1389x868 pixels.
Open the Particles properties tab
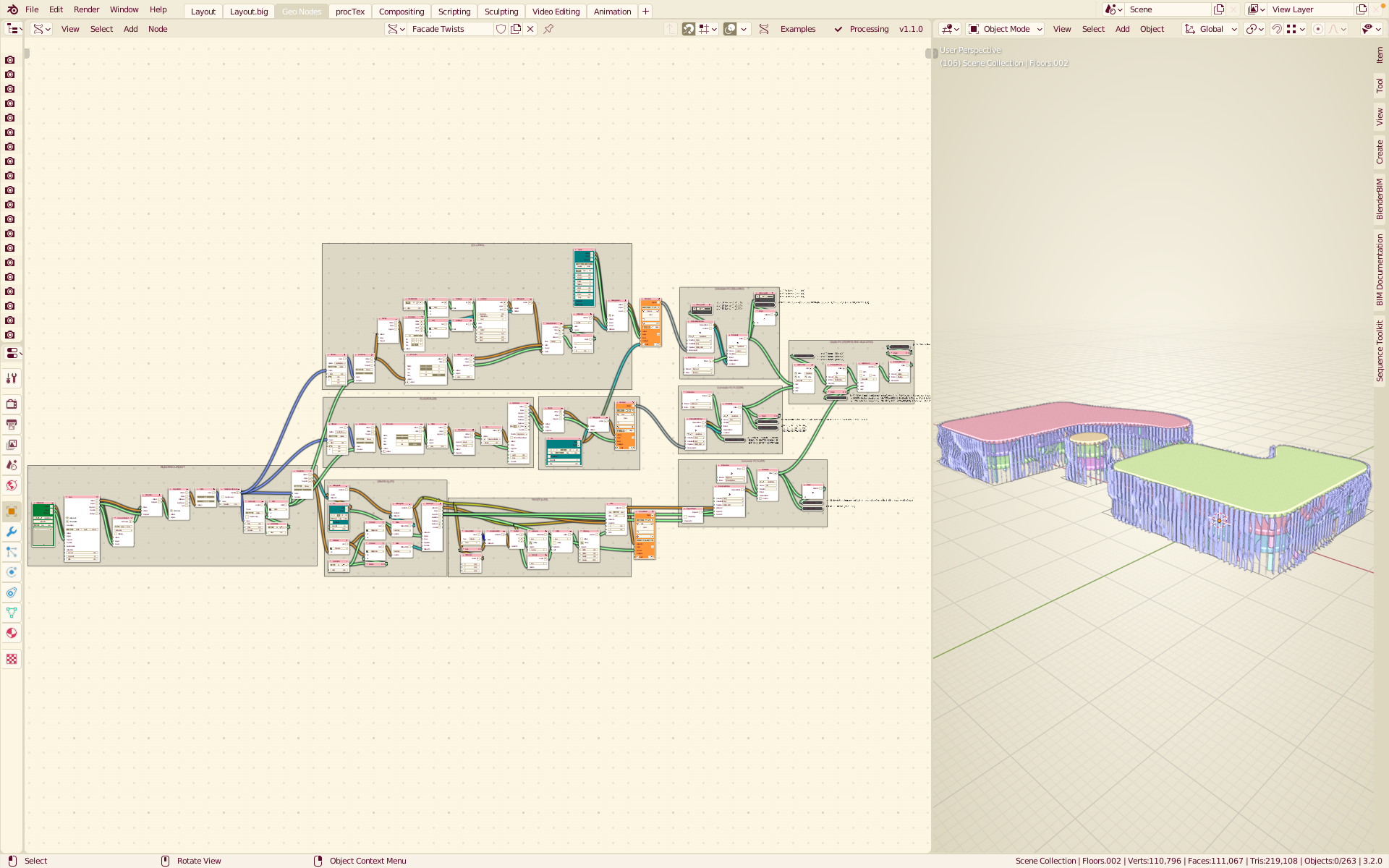tap(12, 552)
